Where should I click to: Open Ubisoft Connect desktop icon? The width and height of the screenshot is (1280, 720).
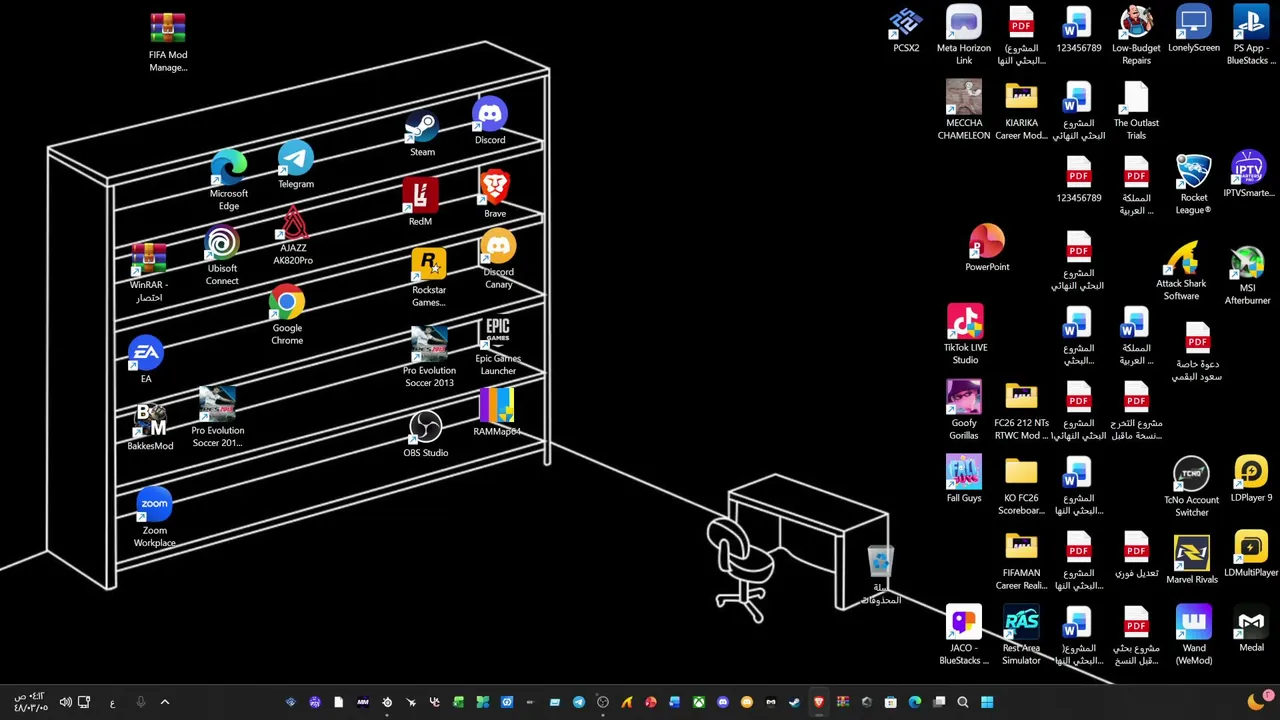(x=222, y=257)
